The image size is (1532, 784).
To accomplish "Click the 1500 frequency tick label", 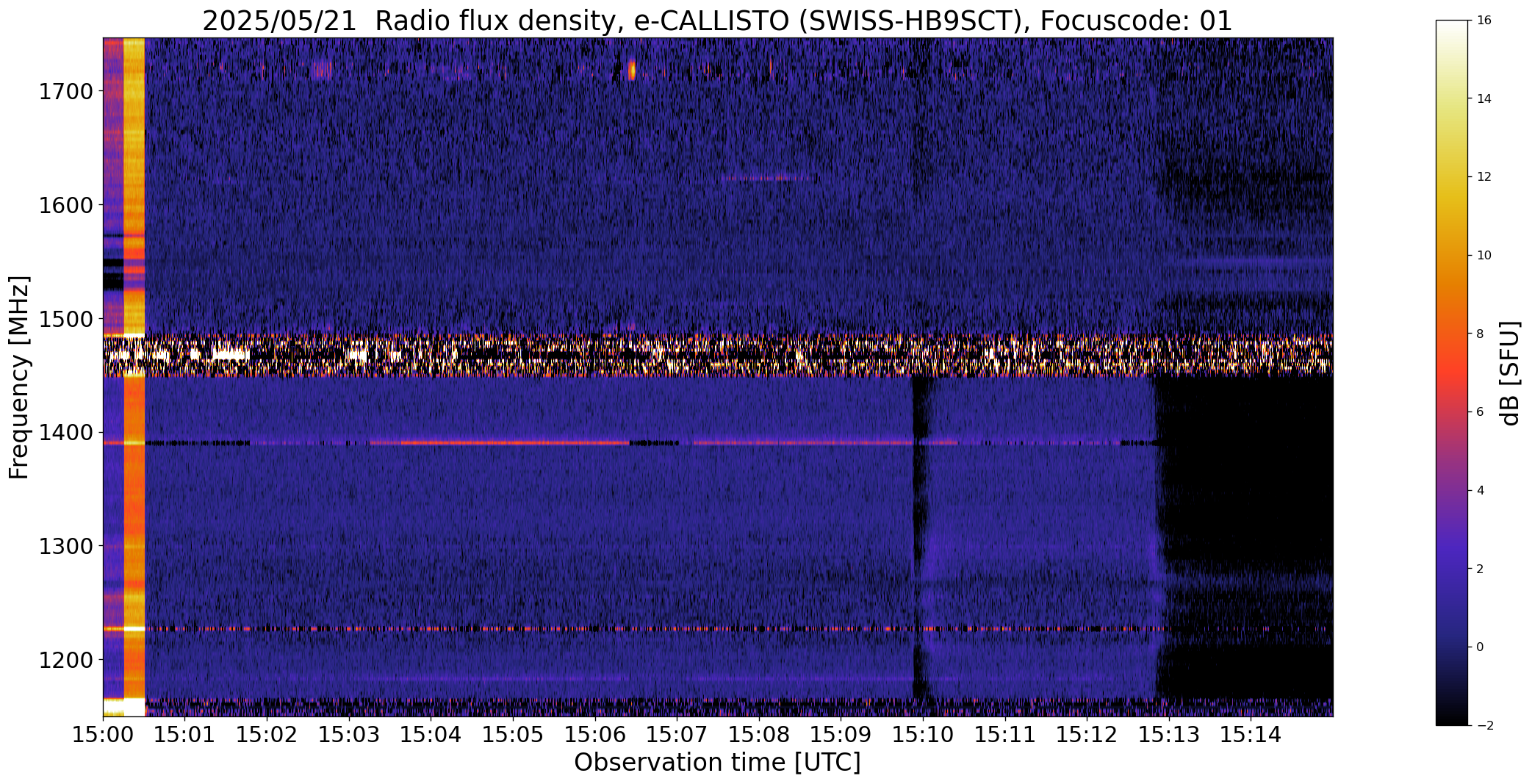I will [x=65, y=319].
